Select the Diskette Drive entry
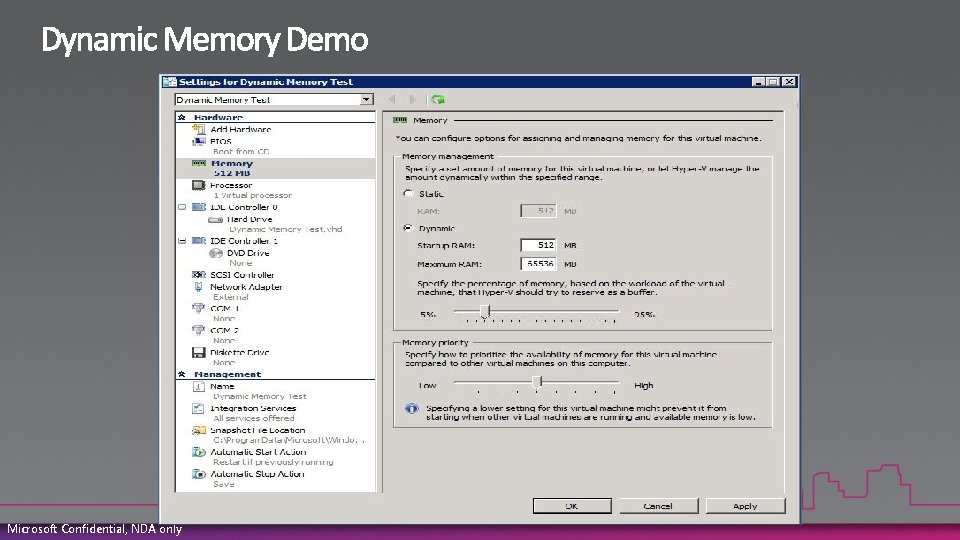960x540 pixels. tap(239, 353)
